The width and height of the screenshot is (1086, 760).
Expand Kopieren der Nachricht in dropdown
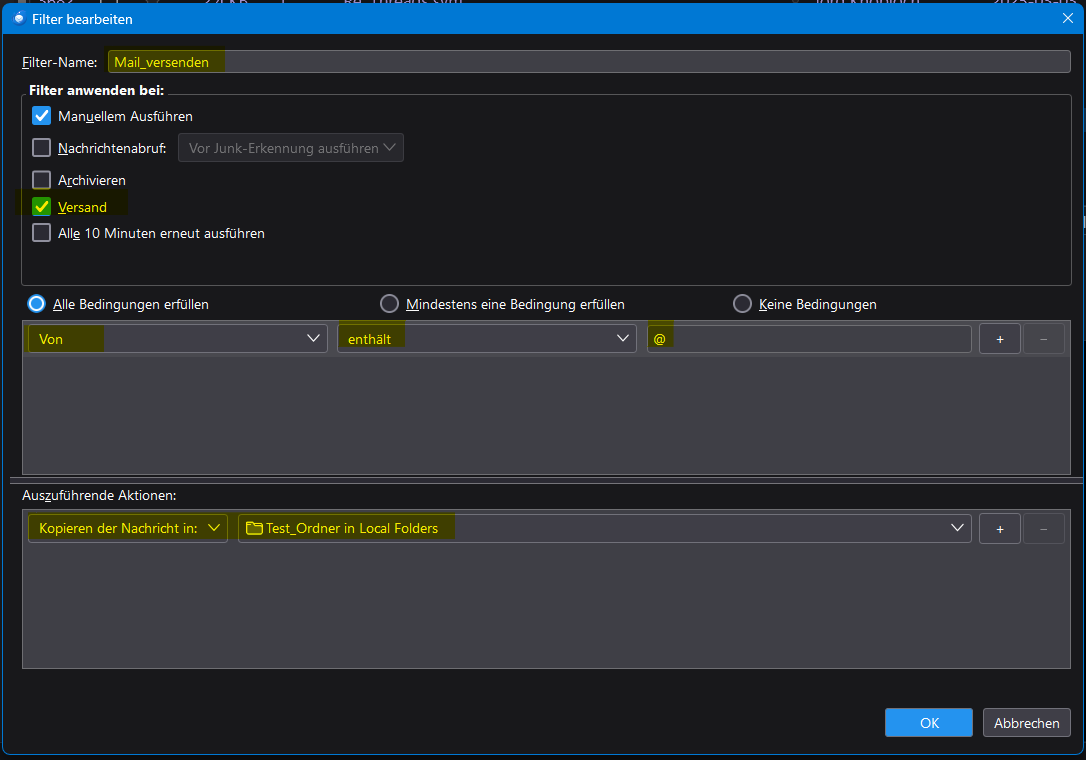pyautogui.click(x=128, y=528)
